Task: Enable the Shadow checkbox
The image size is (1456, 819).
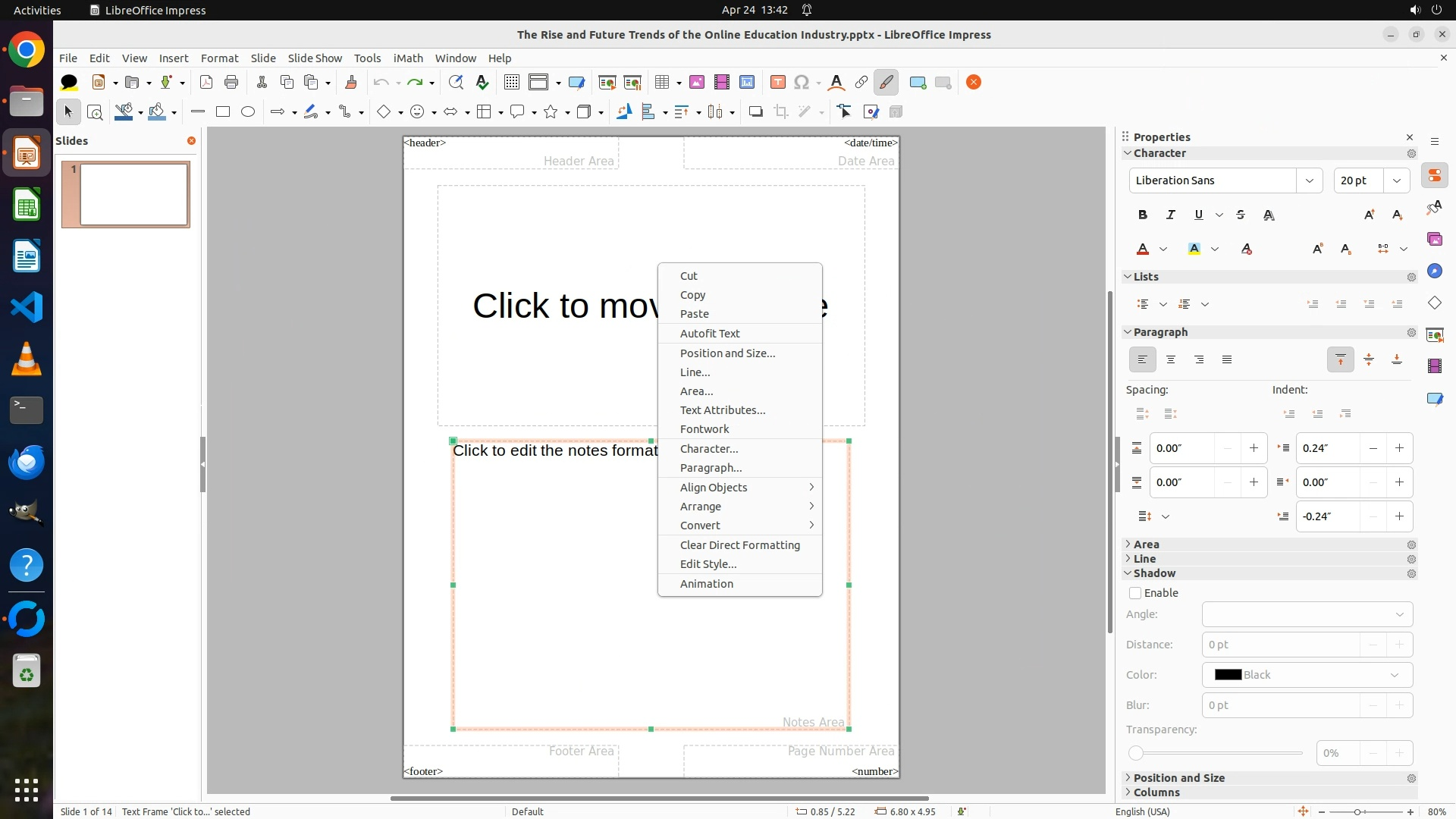Action: [1135, 593]
